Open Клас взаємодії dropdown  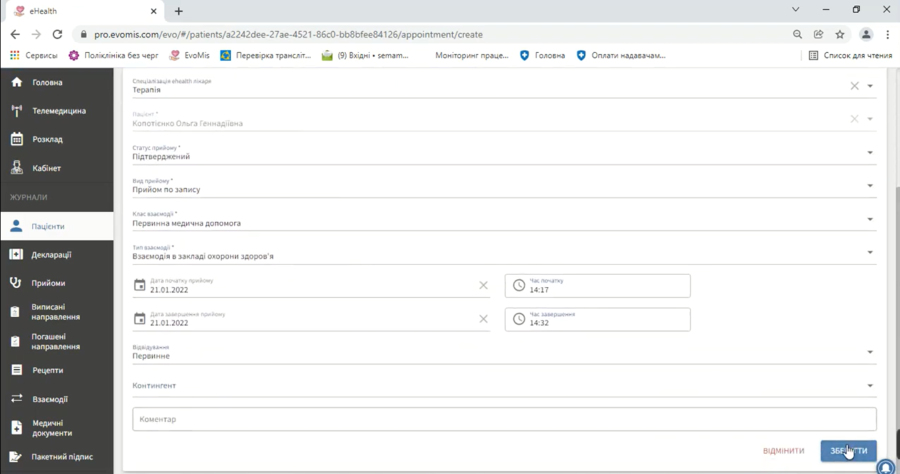pyautogui.click(x=504, y=219)
